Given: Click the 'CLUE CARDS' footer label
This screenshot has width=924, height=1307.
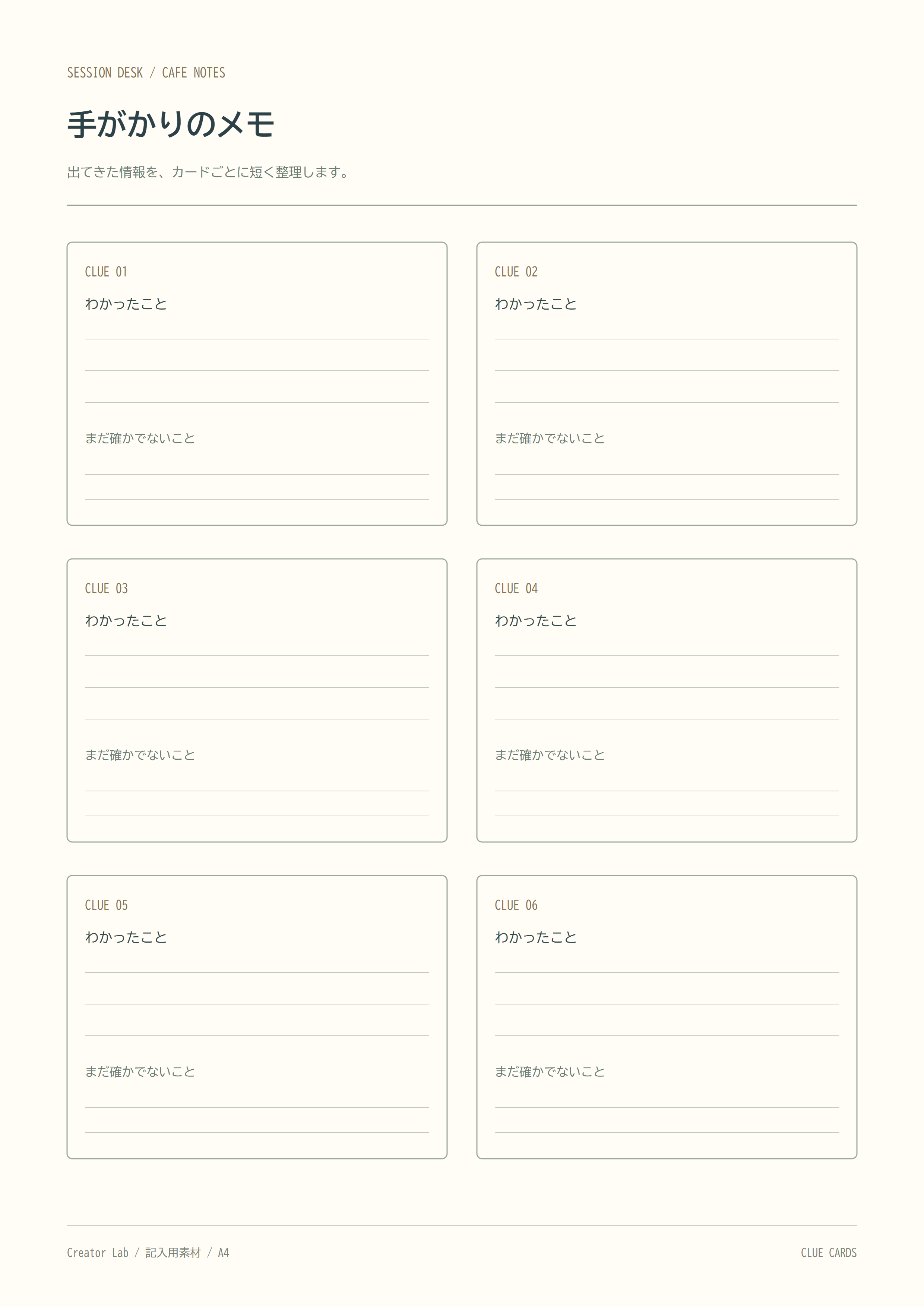Looking at the screenshot, I should coord(828,1252).
